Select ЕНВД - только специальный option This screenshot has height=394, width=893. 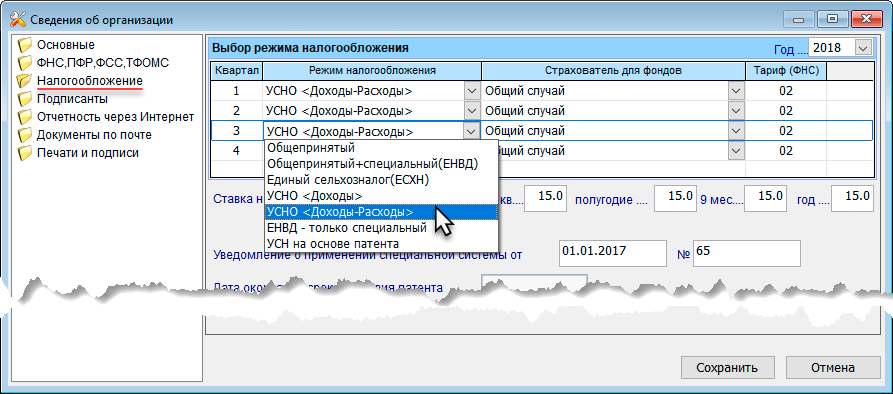[381, 228]
